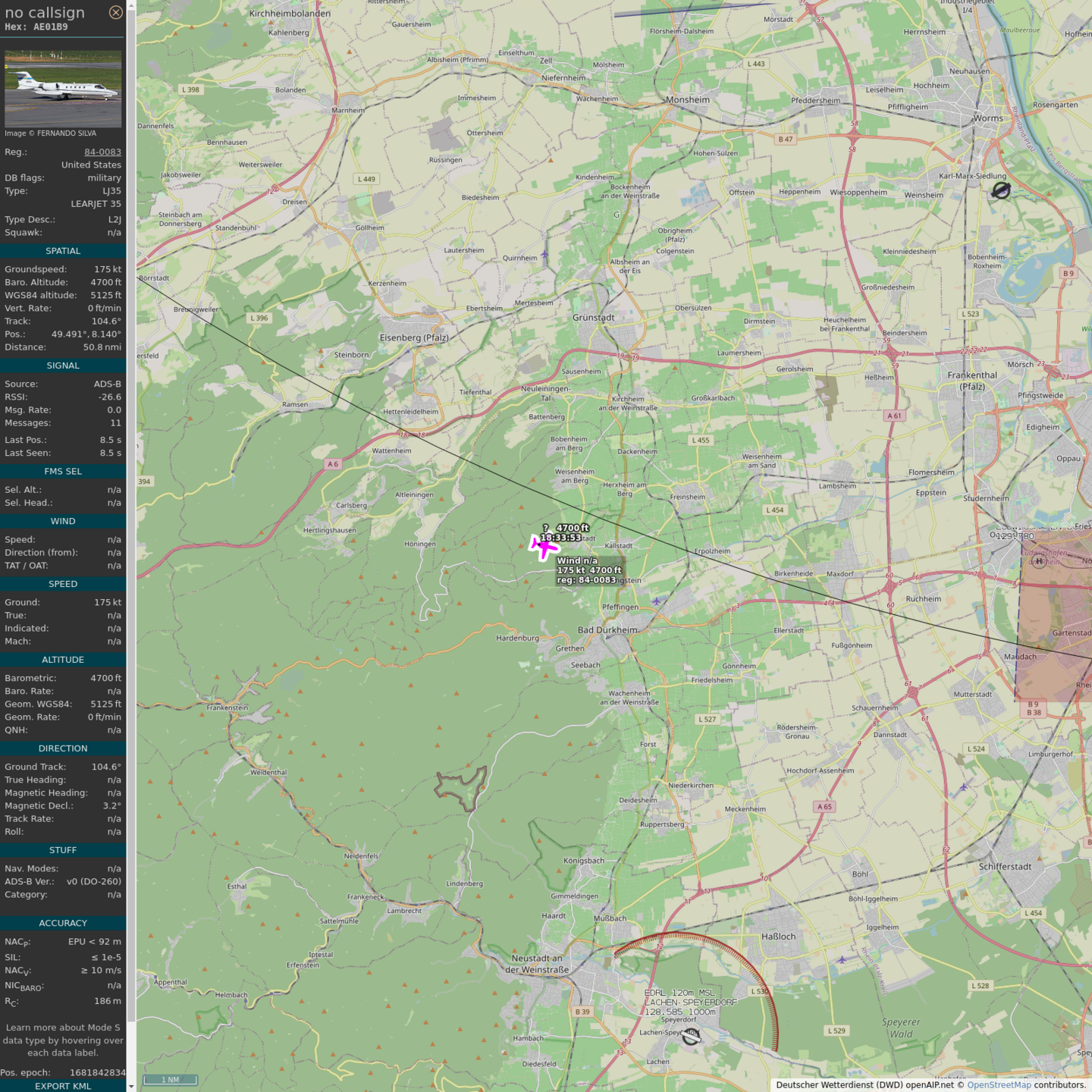Image resolution: width=1092 pixels, height=1092 pixels.
Task: Click blue airfield icon east of Haßloch
Action: 842,960
